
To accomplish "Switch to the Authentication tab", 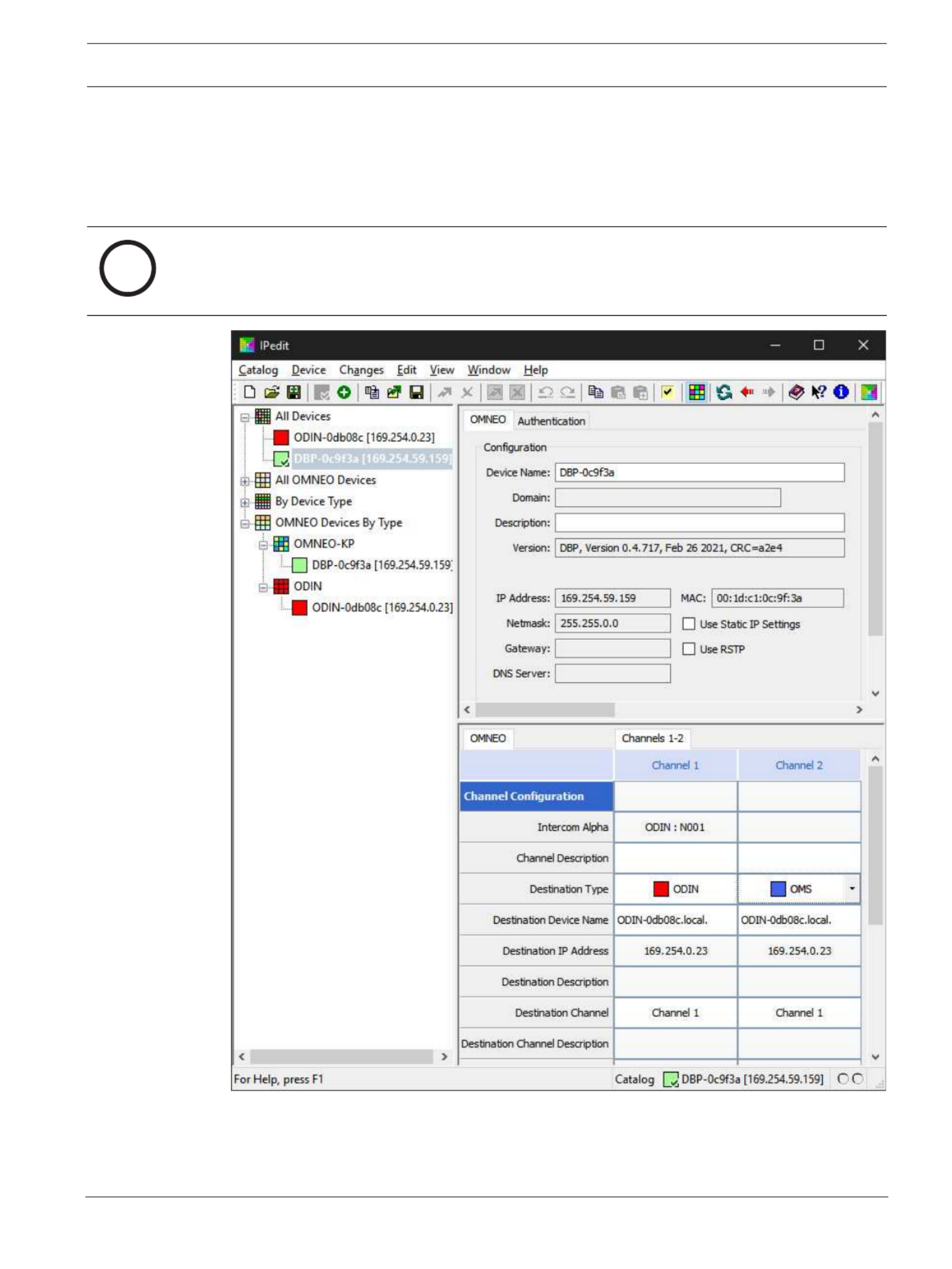I will point(551,421).
